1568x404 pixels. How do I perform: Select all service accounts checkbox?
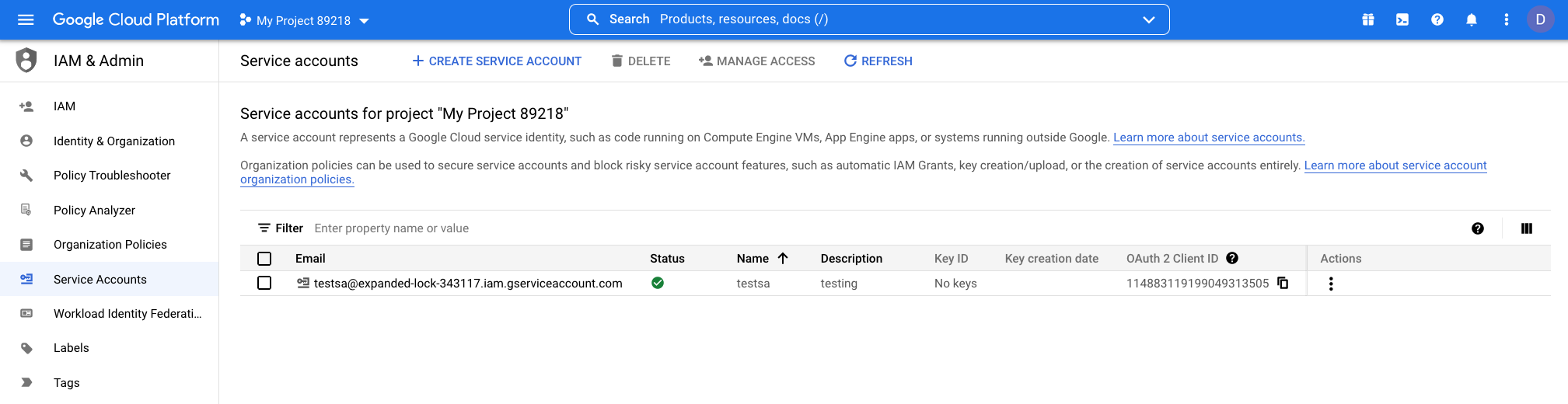(x=264, y=259)
